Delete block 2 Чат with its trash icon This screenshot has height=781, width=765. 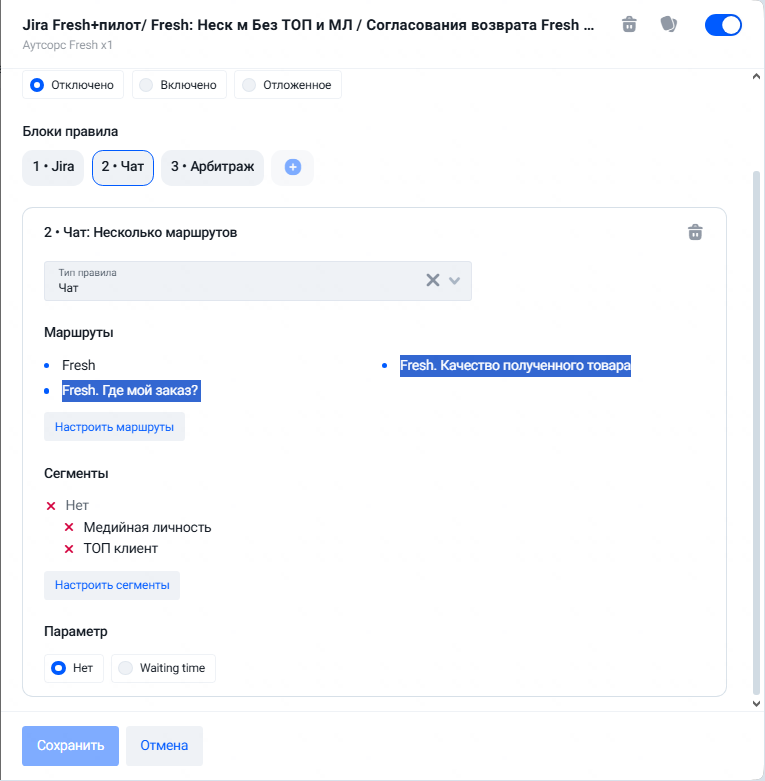pos(695,232)
